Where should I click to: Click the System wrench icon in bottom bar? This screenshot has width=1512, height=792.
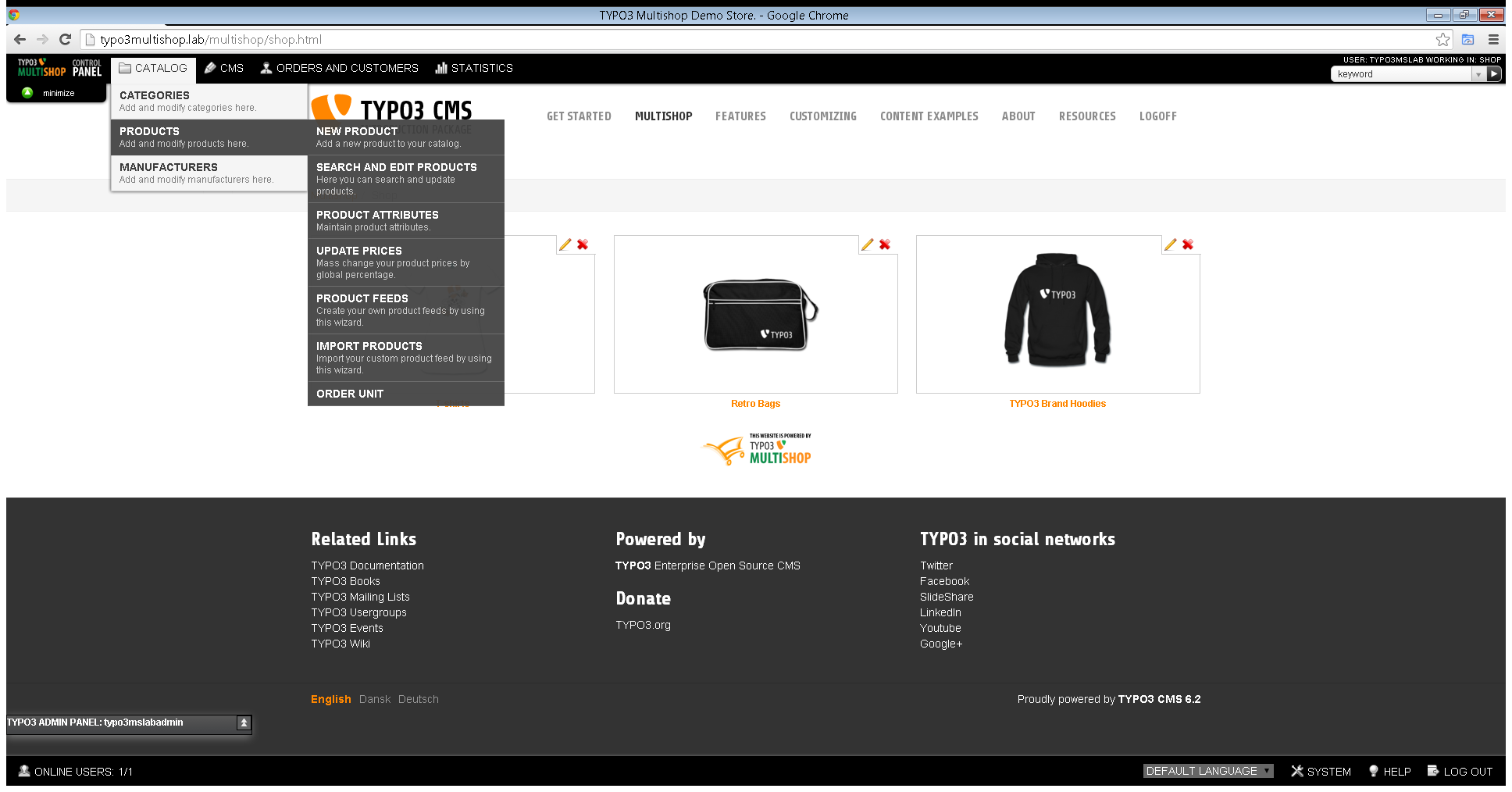tap(1297, 771)
